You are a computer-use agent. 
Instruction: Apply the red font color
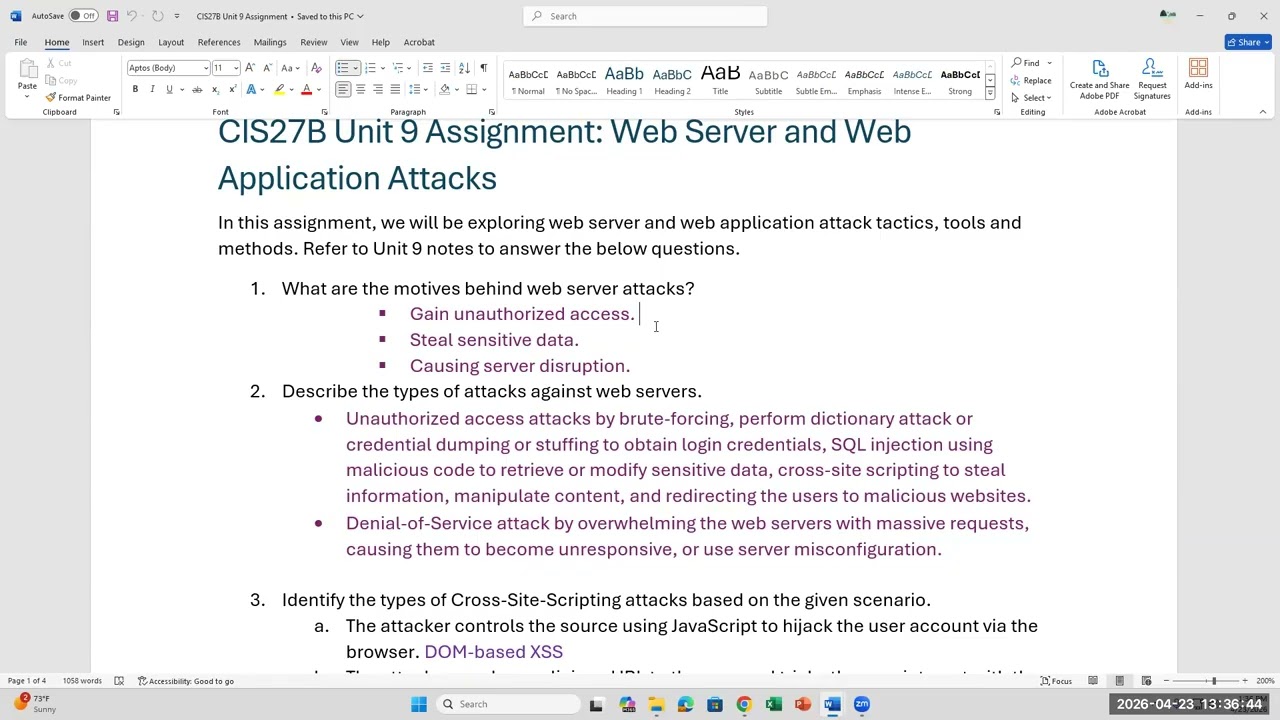pos(306,90)
